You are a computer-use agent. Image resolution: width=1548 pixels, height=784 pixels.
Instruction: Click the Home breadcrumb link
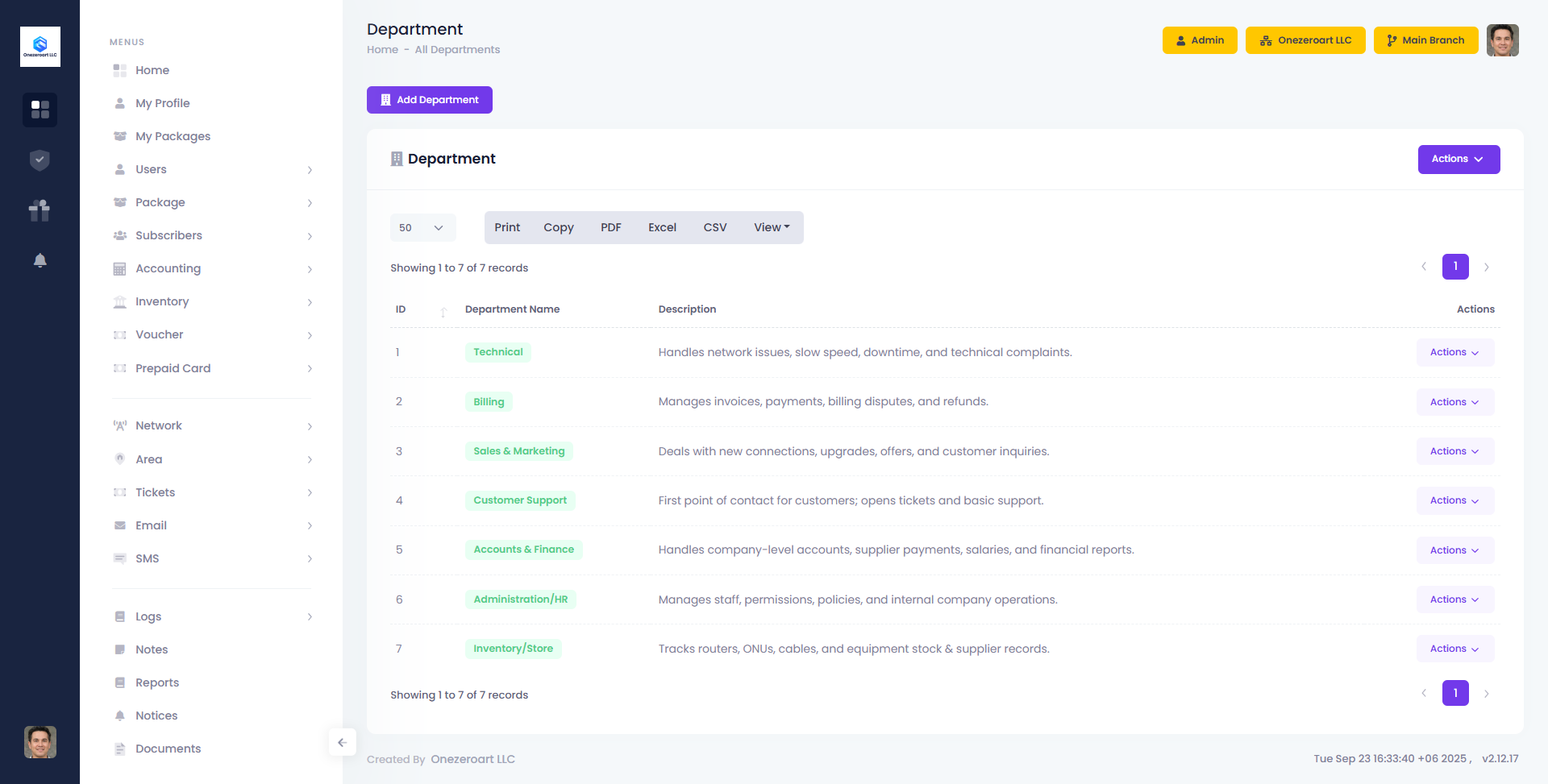382,50
